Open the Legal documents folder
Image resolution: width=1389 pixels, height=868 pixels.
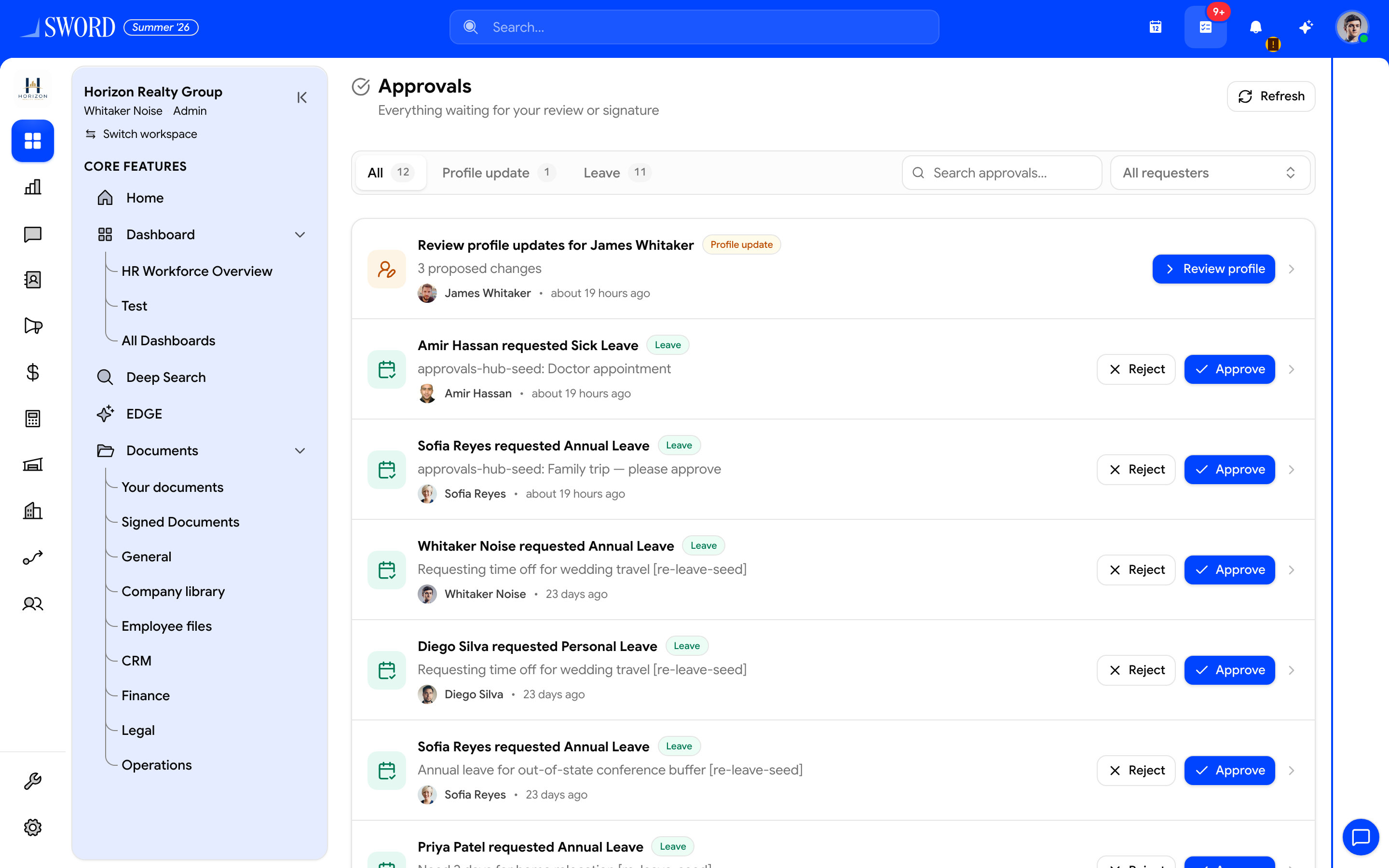138,730
